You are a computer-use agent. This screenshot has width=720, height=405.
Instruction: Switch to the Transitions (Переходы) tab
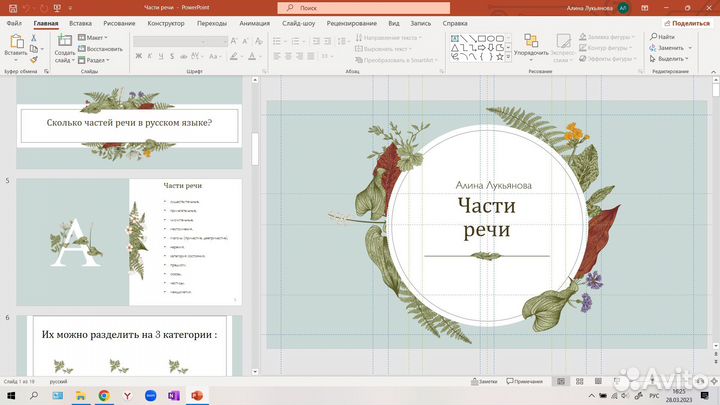pos(212,23)
